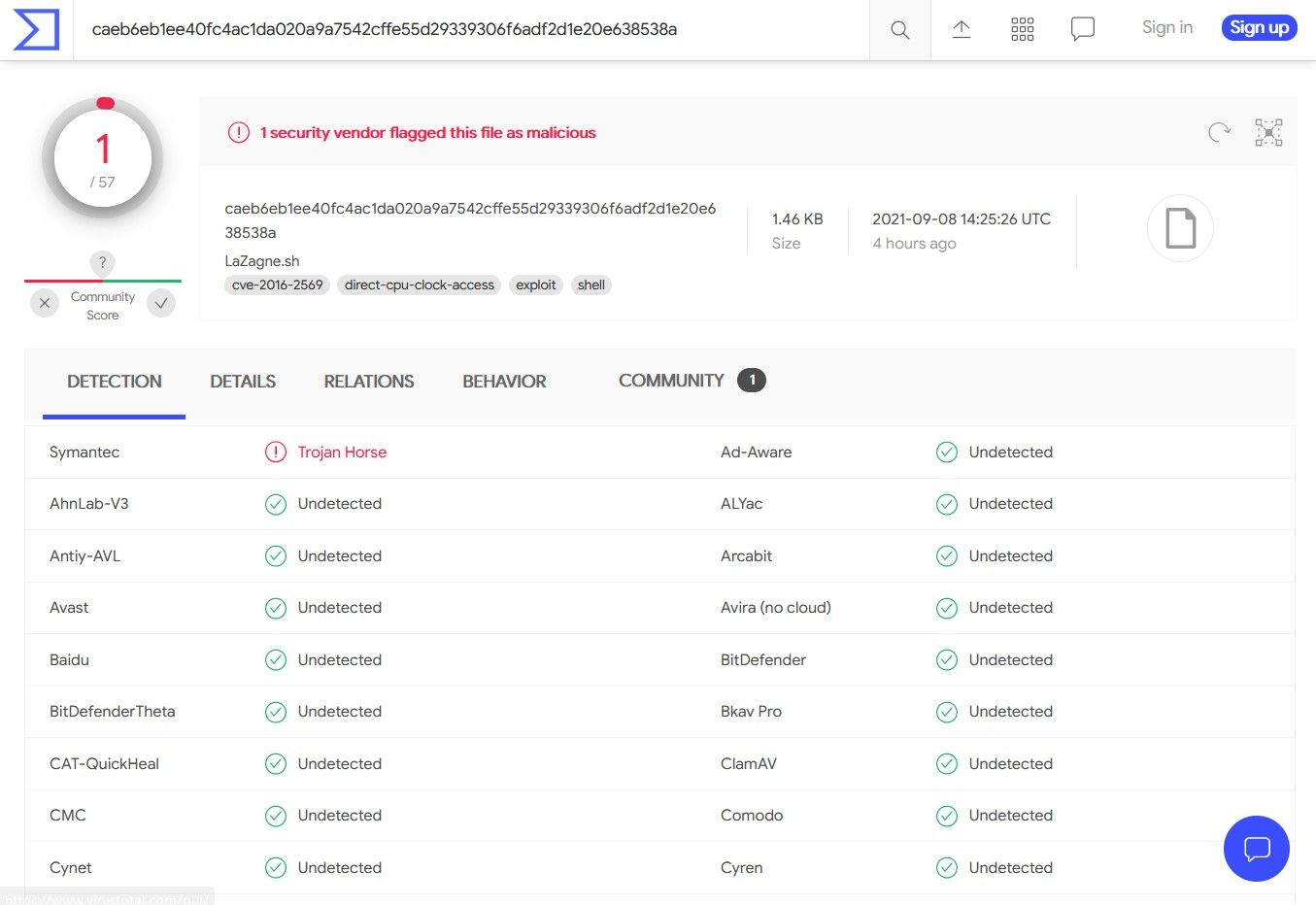Image resolution: width=1316 pixels, height=905 pixels.
Task: Click the Sign in link
Action: point(1166,27)
